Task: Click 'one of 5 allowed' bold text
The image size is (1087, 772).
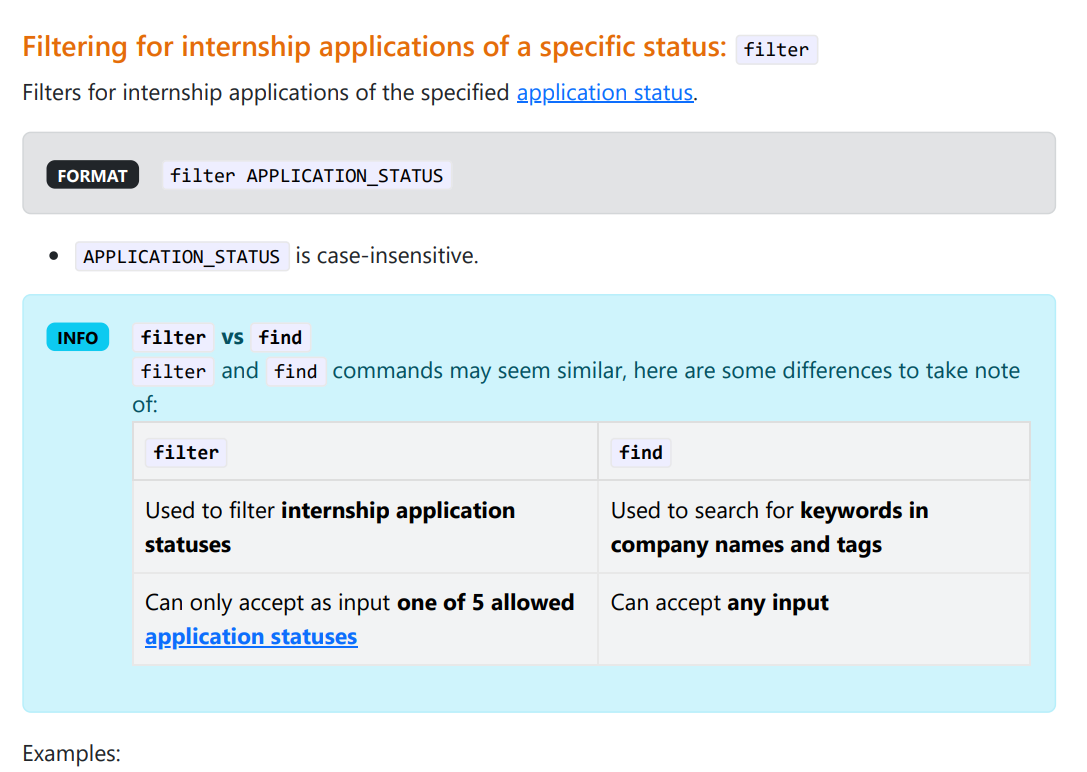Action: pyautogui.click(x=485, y=602)
